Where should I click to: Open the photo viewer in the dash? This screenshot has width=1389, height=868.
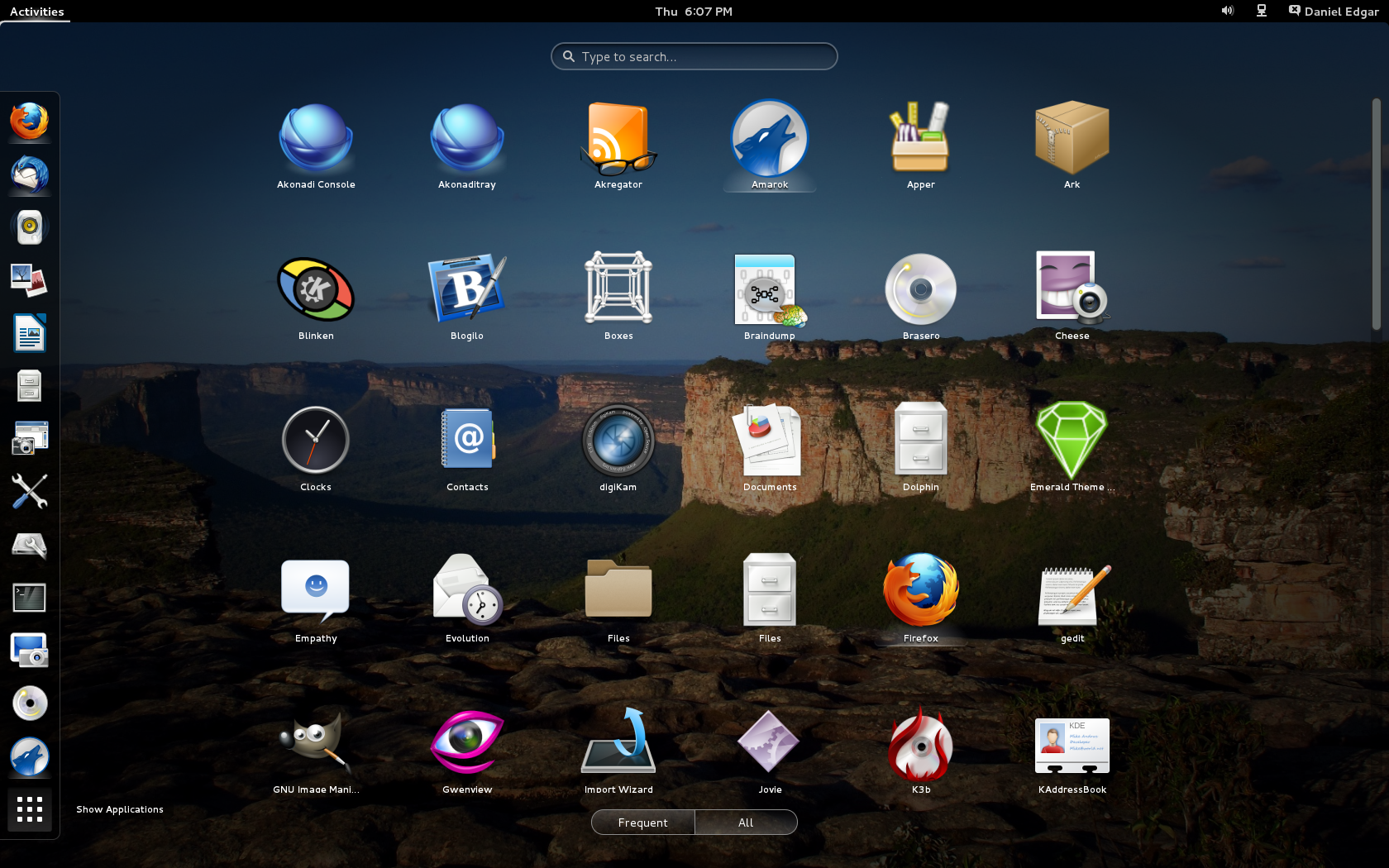[x=30, y=280]
